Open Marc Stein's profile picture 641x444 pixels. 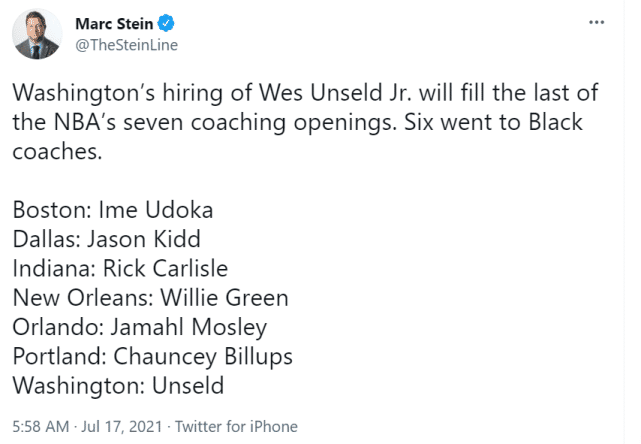36,35
